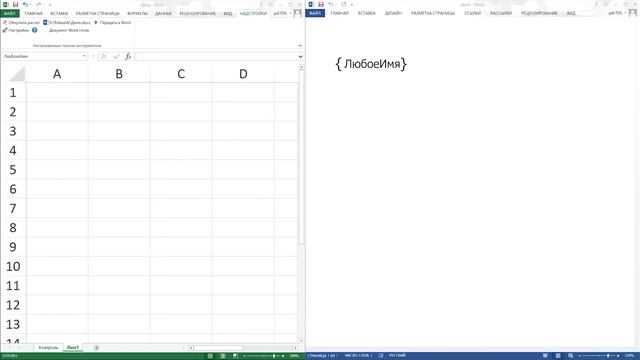Click Передать в Word play arrow
The width and height of the screenshot is (640, 360).
pyautogui.click(x=96, y=22)
